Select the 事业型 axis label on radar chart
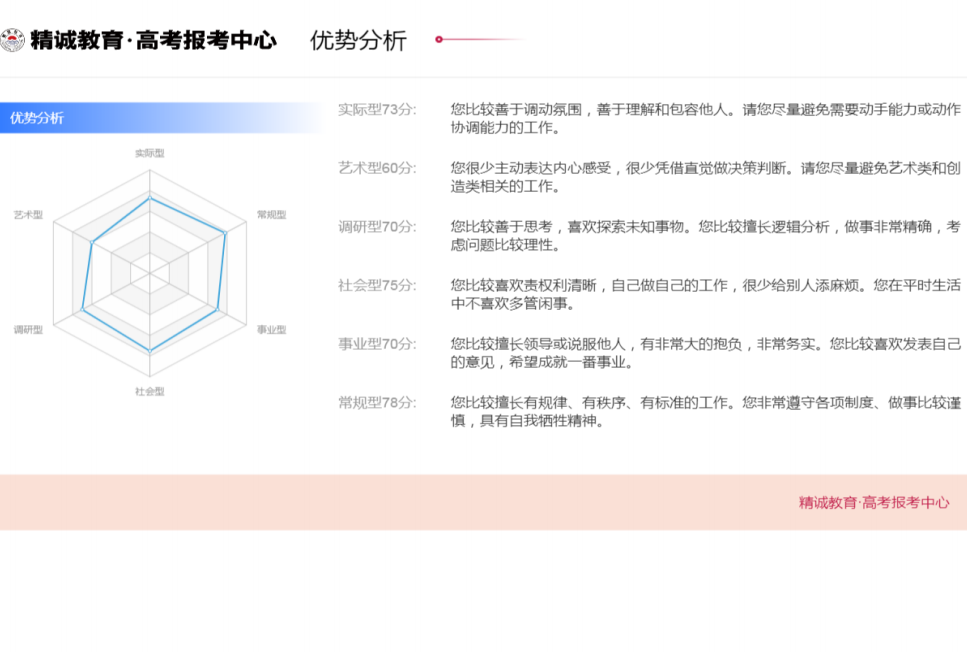967x652 pixels. [x=271, y=329]
